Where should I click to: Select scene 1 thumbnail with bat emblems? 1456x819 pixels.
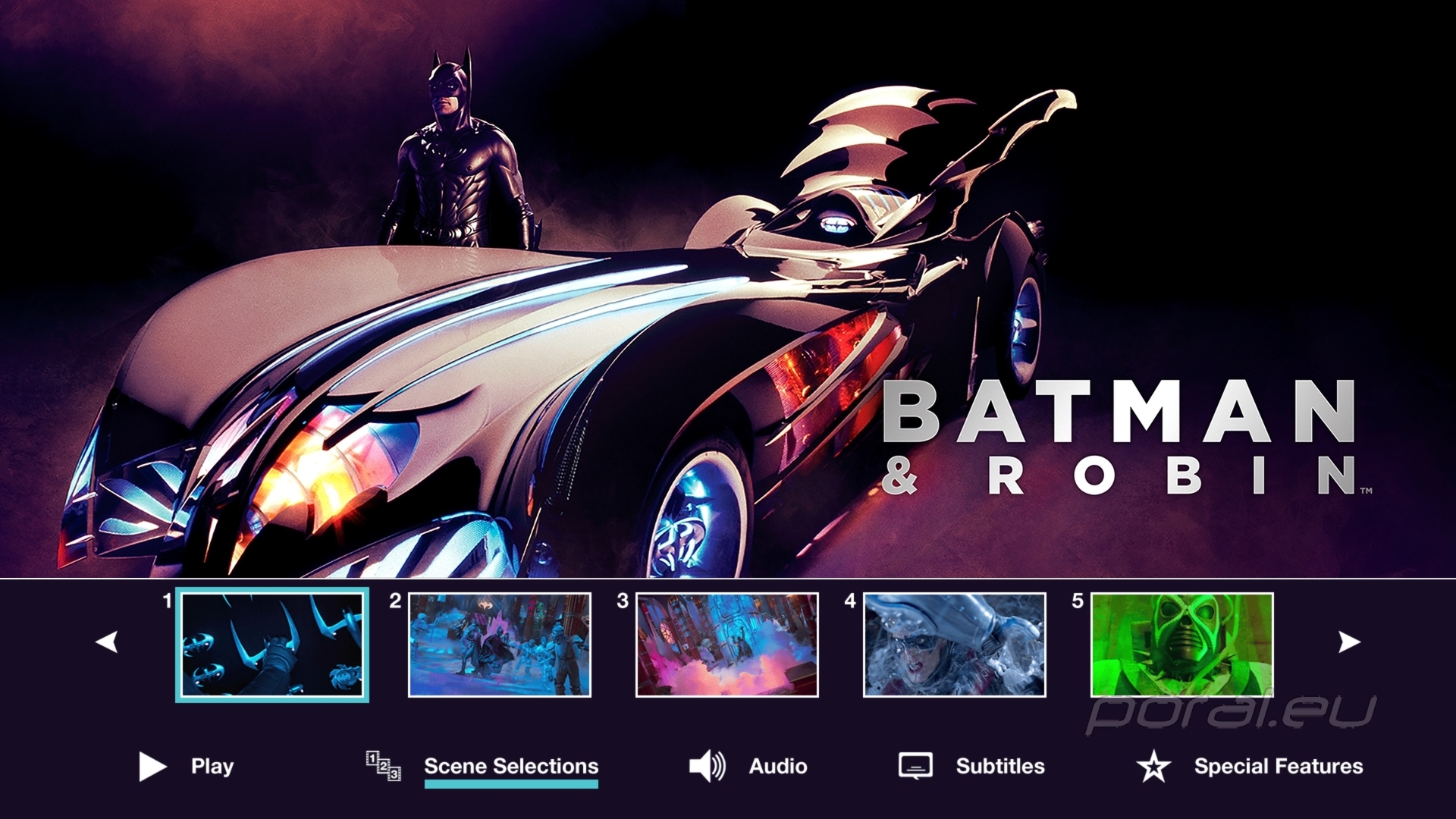[x=272, y=645]
